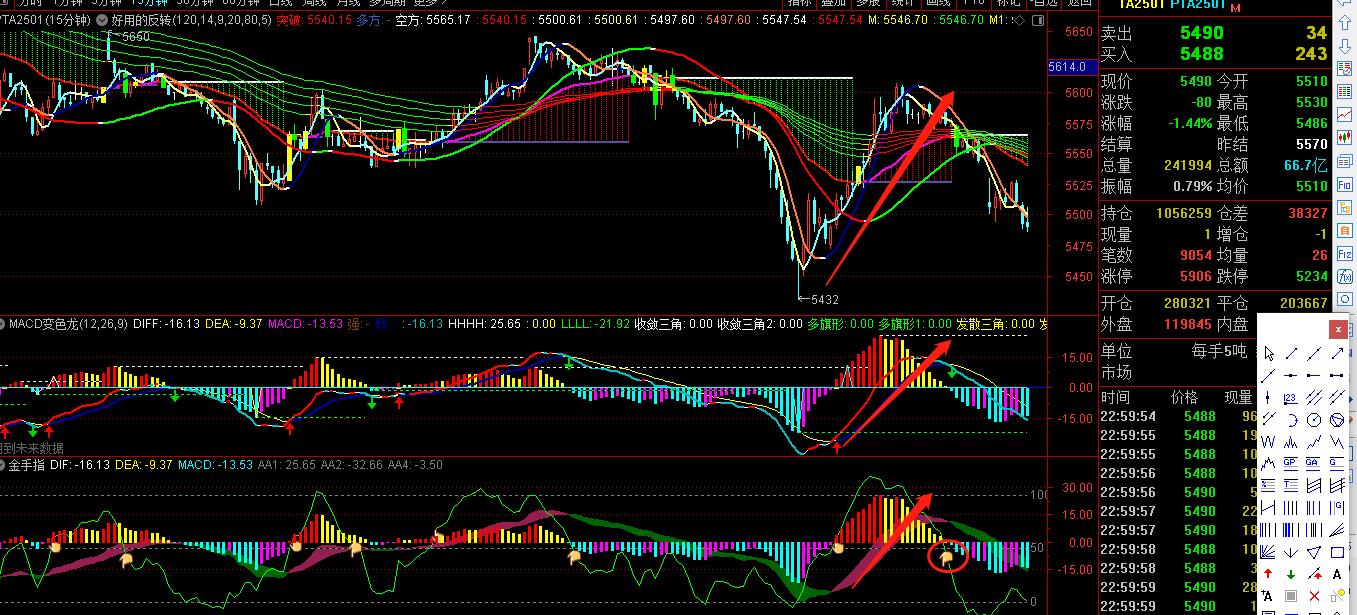1357x615 pixels.
Task: Click the 22:59:54 tick row time
Action: pyautogui.click(x=1128, y=416)
